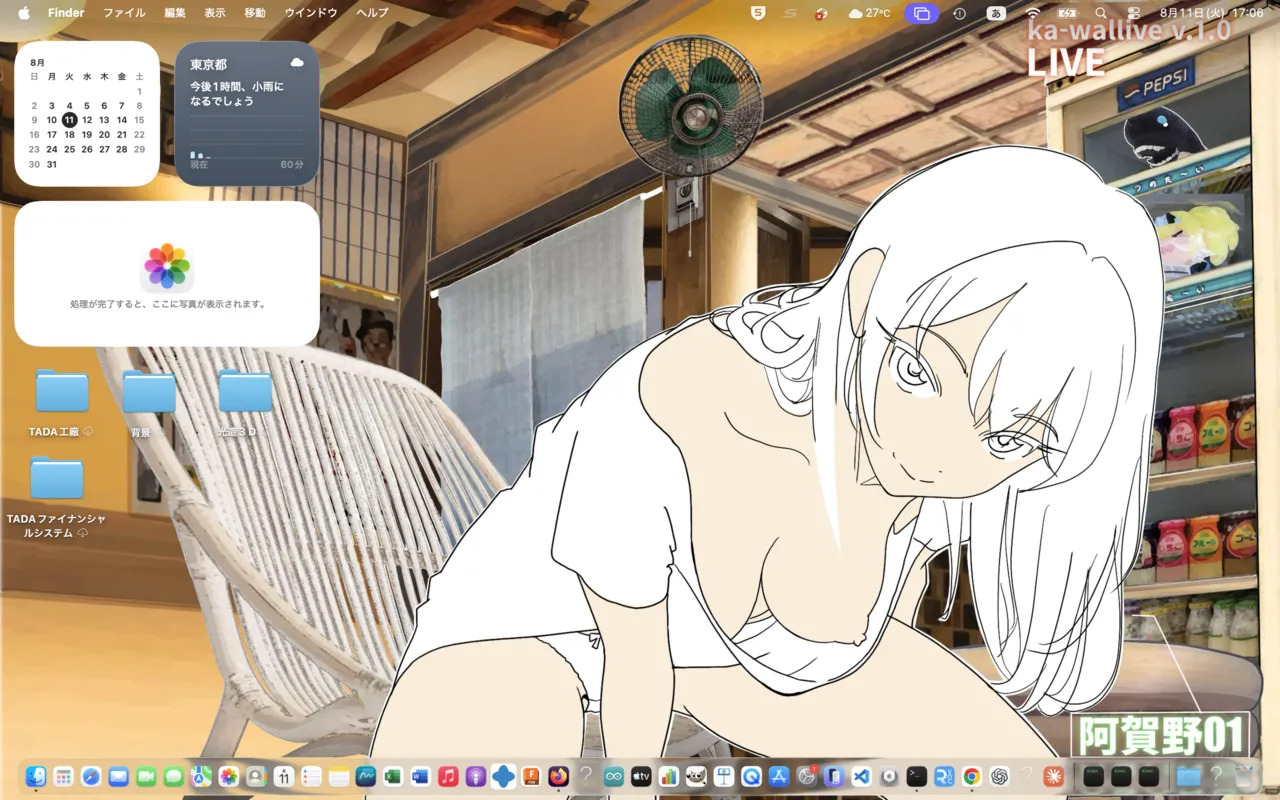Open Microsoft Excel in the dock

coord(393,776)
